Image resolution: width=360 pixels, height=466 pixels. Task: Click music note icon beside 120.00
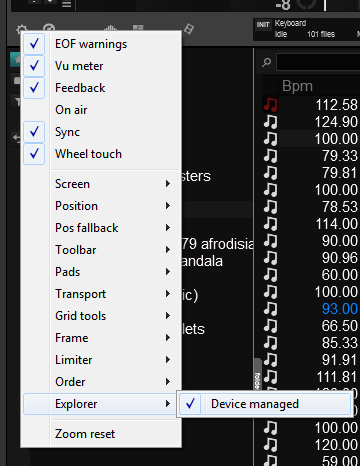(270, 445)
